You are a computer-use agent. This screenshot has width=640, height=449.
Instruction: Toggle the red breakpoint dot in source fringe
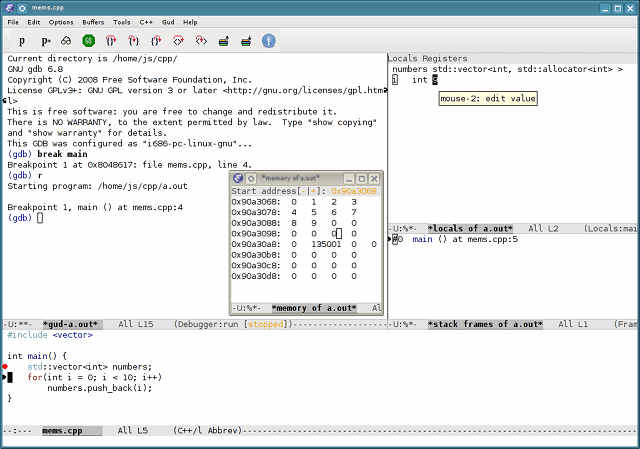tap(5, 367)
